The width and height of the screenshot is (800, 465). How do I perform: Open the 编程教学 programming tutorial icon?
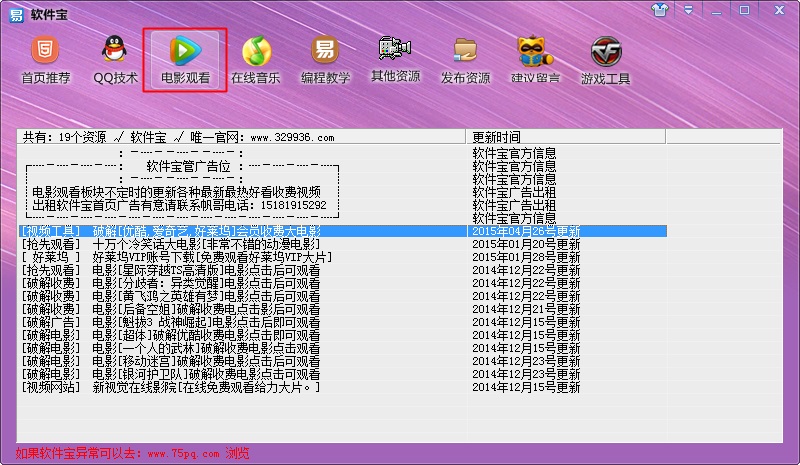click(x=325, y=59)
